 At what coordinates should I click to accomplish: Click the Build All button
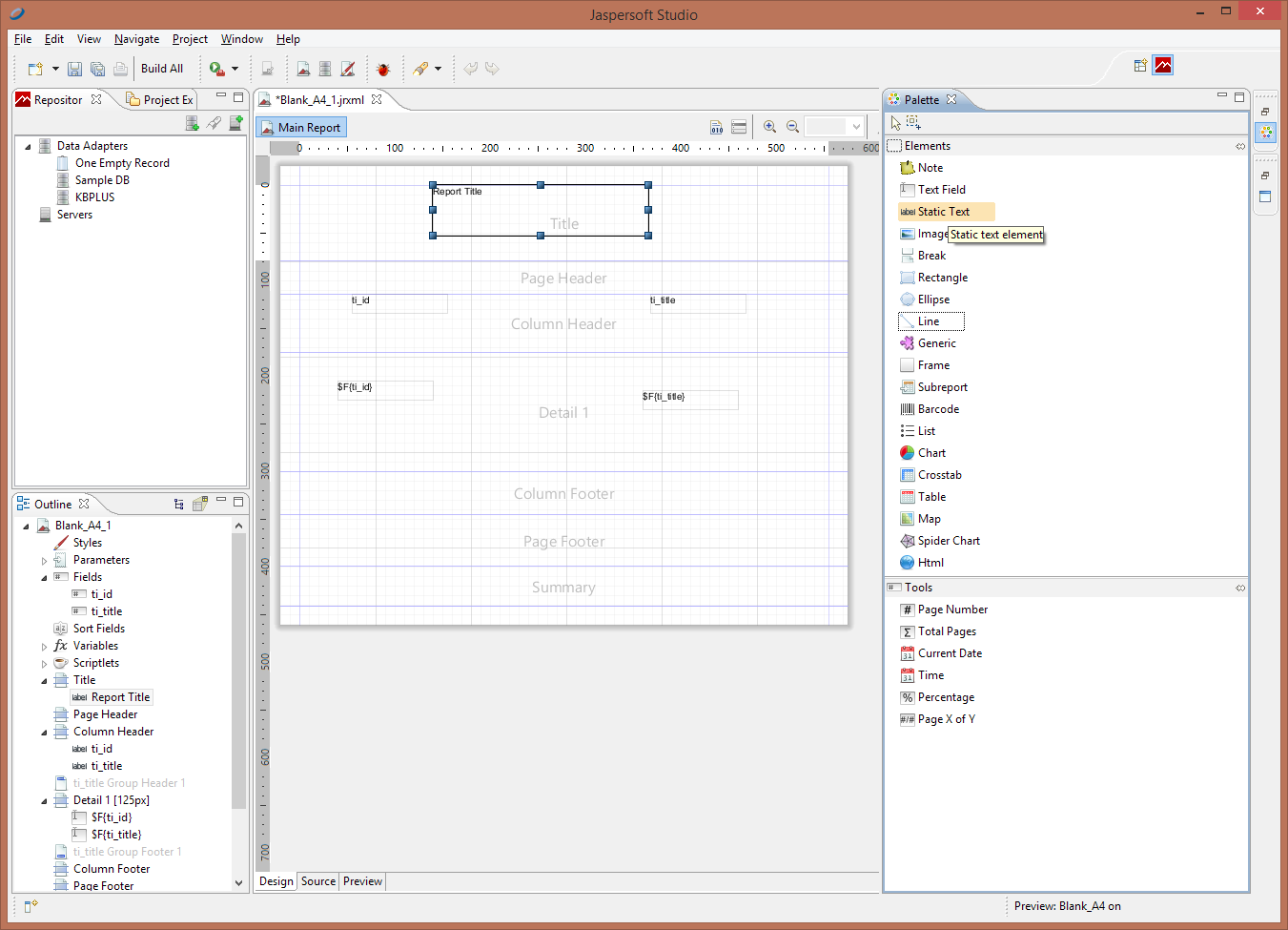pyautogui.click(x=162, y=69)
